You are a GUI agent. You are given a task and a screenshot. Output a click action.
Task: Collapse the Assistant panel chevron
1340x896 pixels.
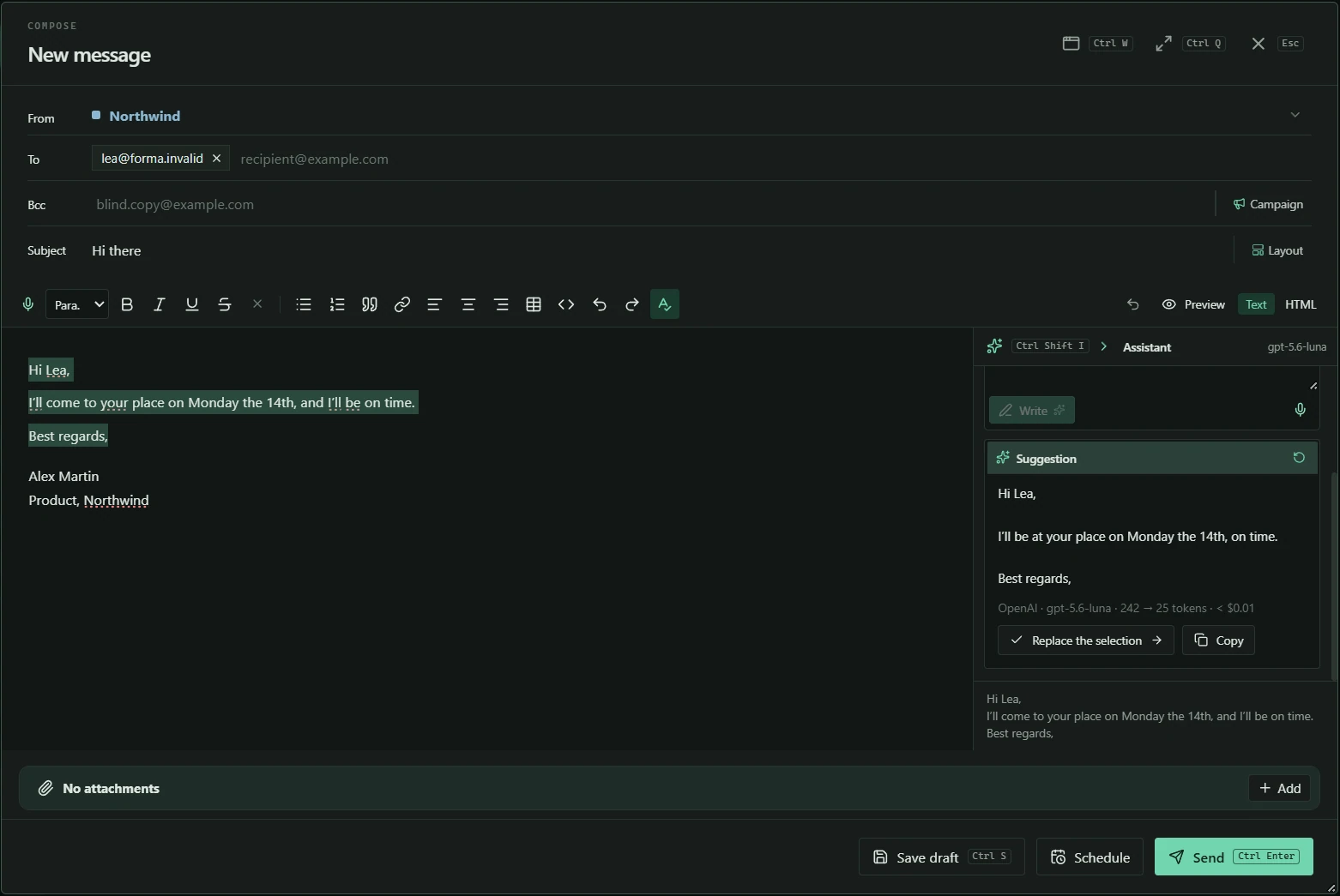1104,346
